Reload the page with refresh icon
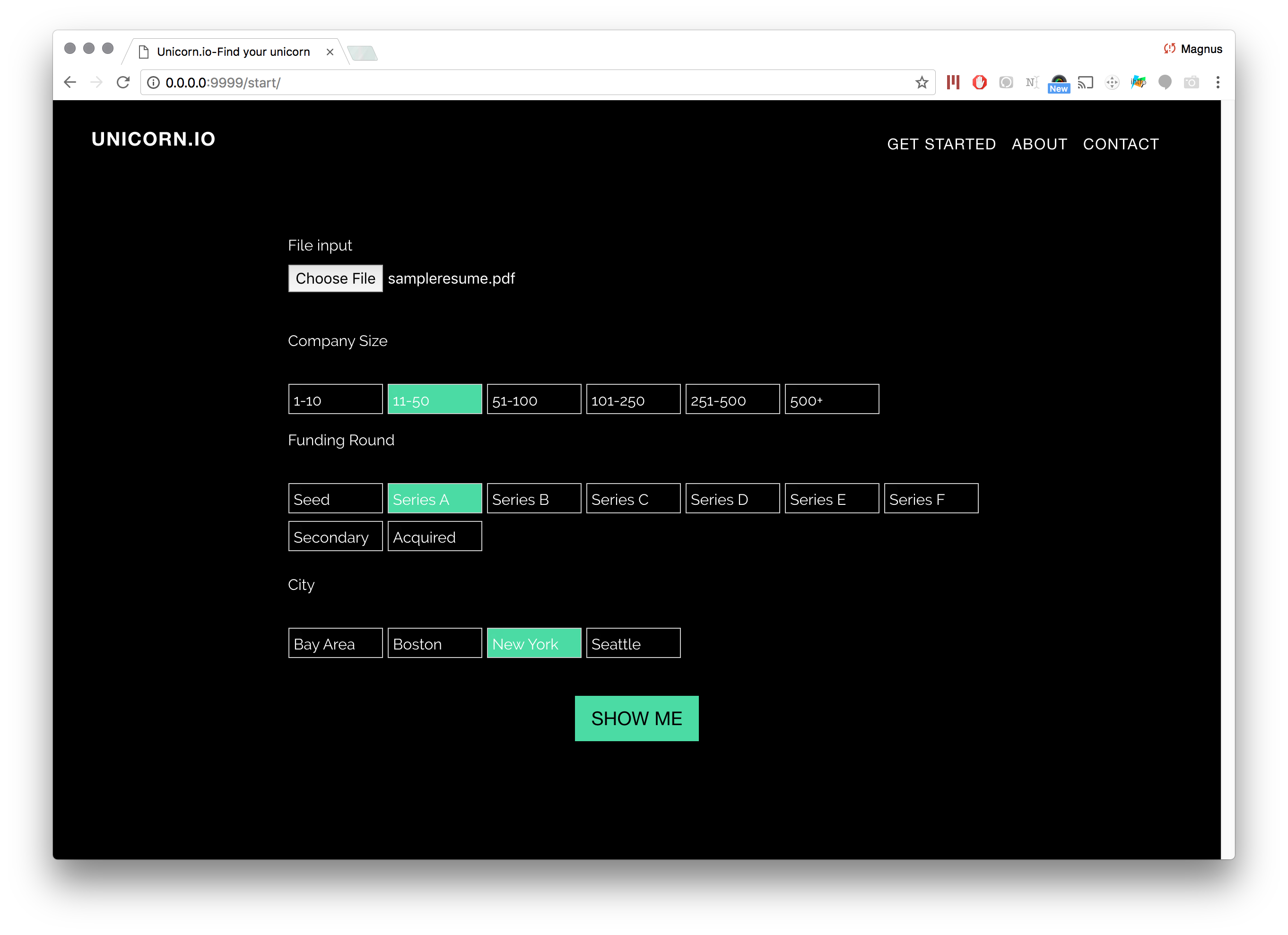 click(123, 83)
